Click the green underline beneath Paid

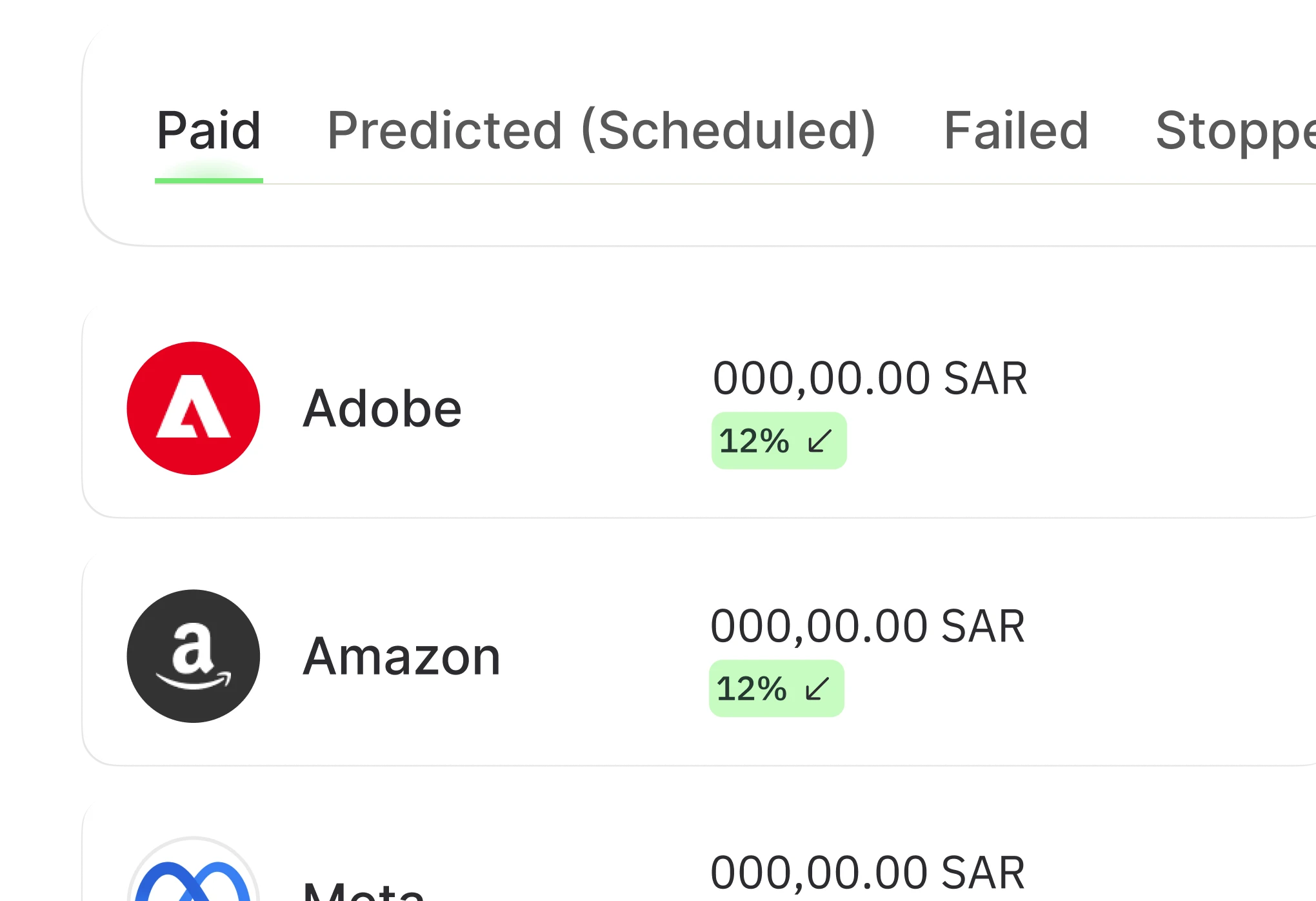(x=209, y=181)
